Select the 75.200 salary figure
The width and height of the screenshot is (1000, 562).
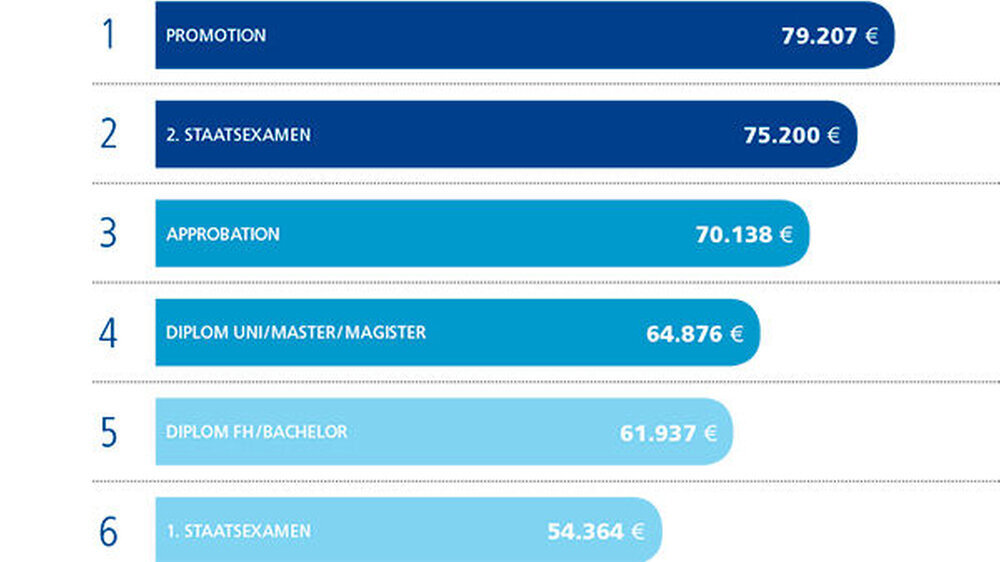tap(781, 135)
